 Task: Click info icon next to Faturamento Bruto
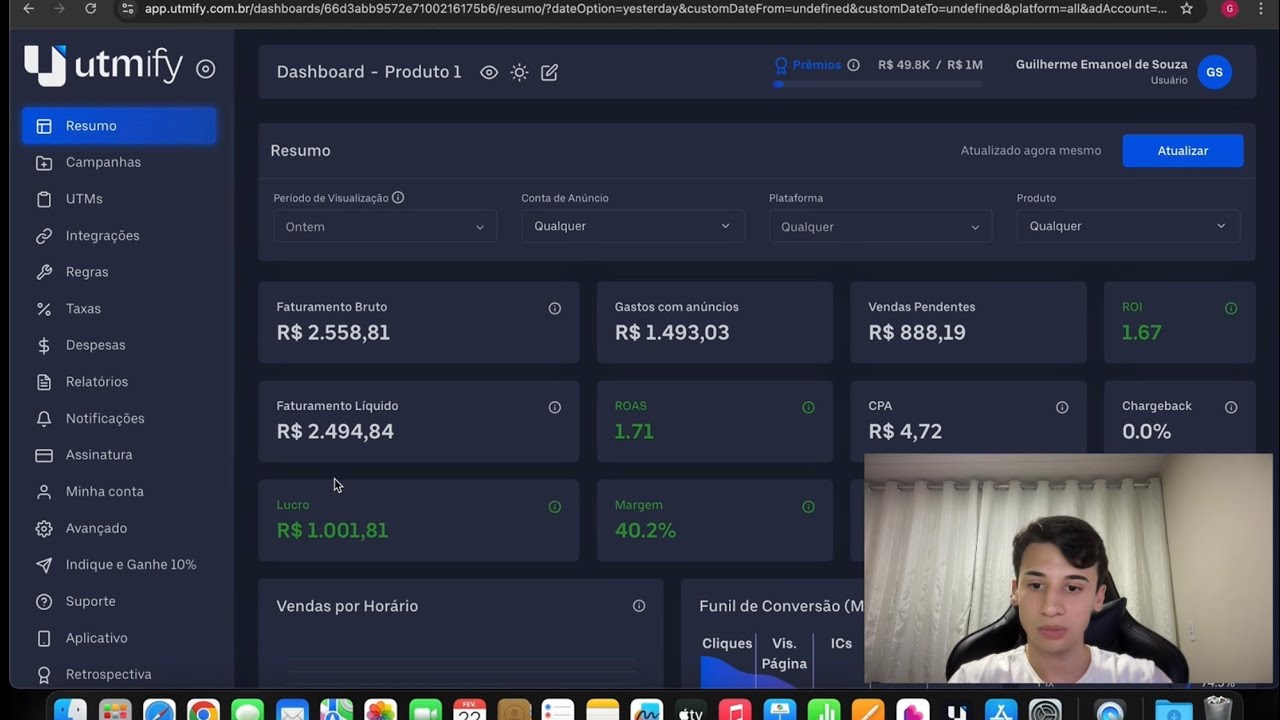pos(555,308)
